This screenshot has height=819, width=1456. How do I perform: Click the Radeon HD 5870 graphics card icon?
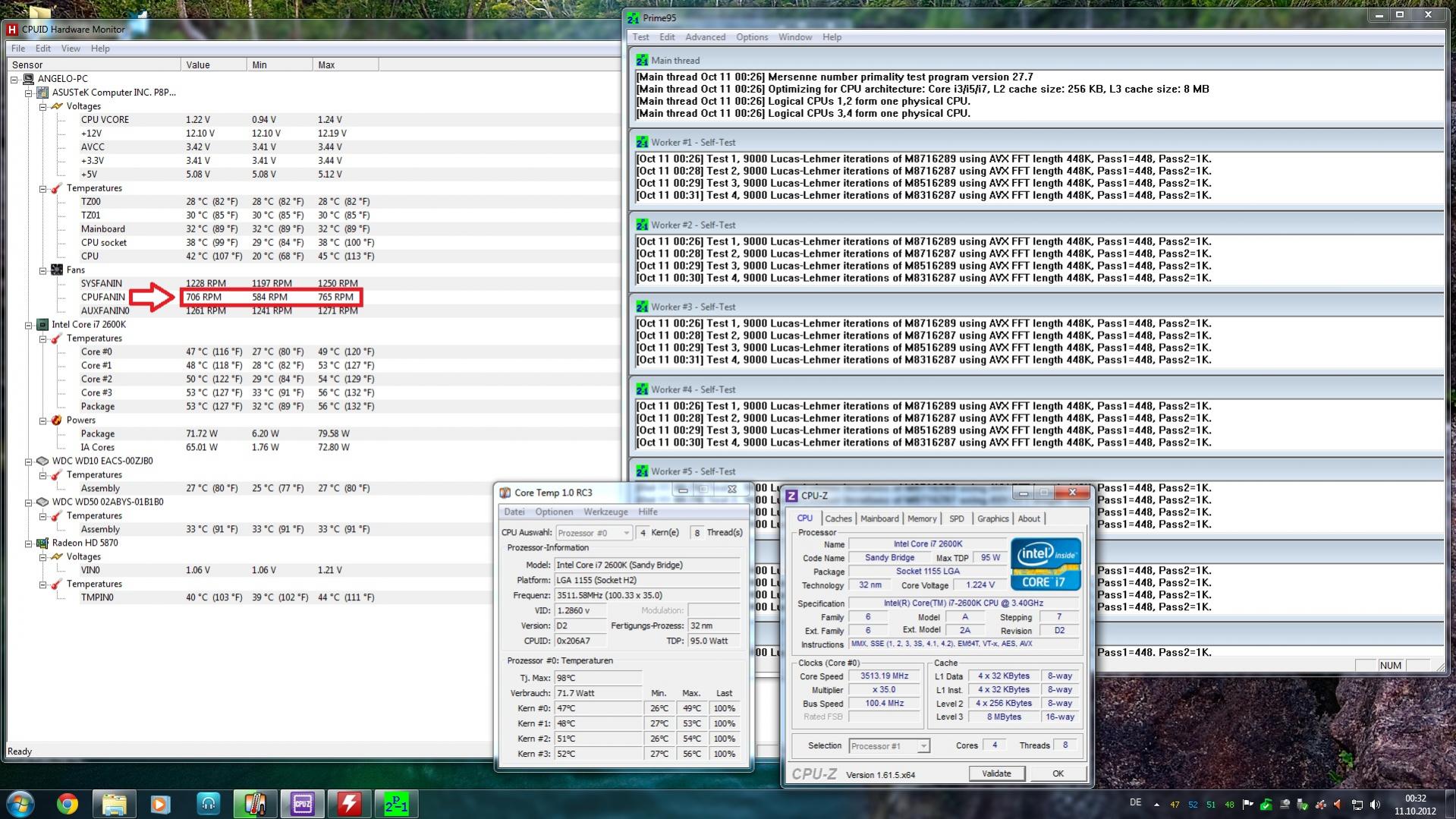pos(42,543)
